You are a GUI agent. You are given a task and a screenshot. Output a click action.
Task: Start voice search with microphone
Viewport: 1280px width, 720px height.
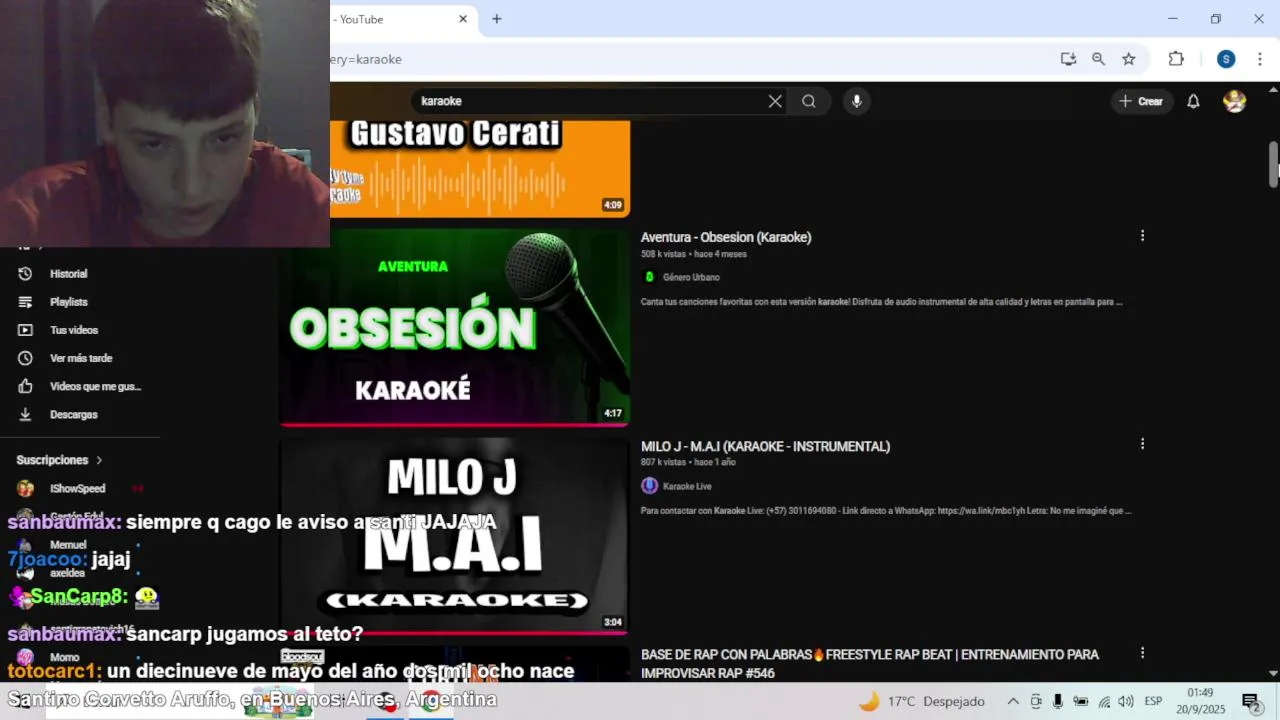[856, 101]
